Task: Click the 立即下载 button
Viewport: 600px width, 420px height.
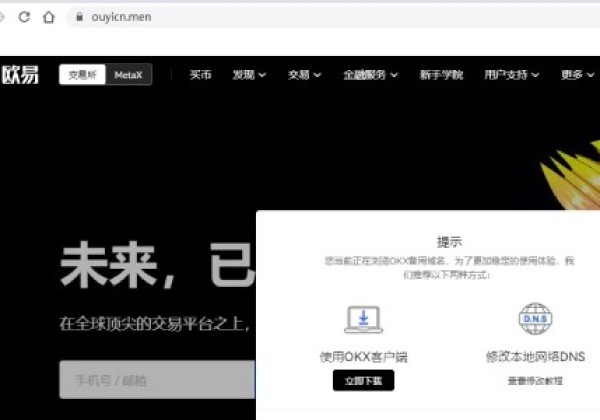Action: click(364, 381)
